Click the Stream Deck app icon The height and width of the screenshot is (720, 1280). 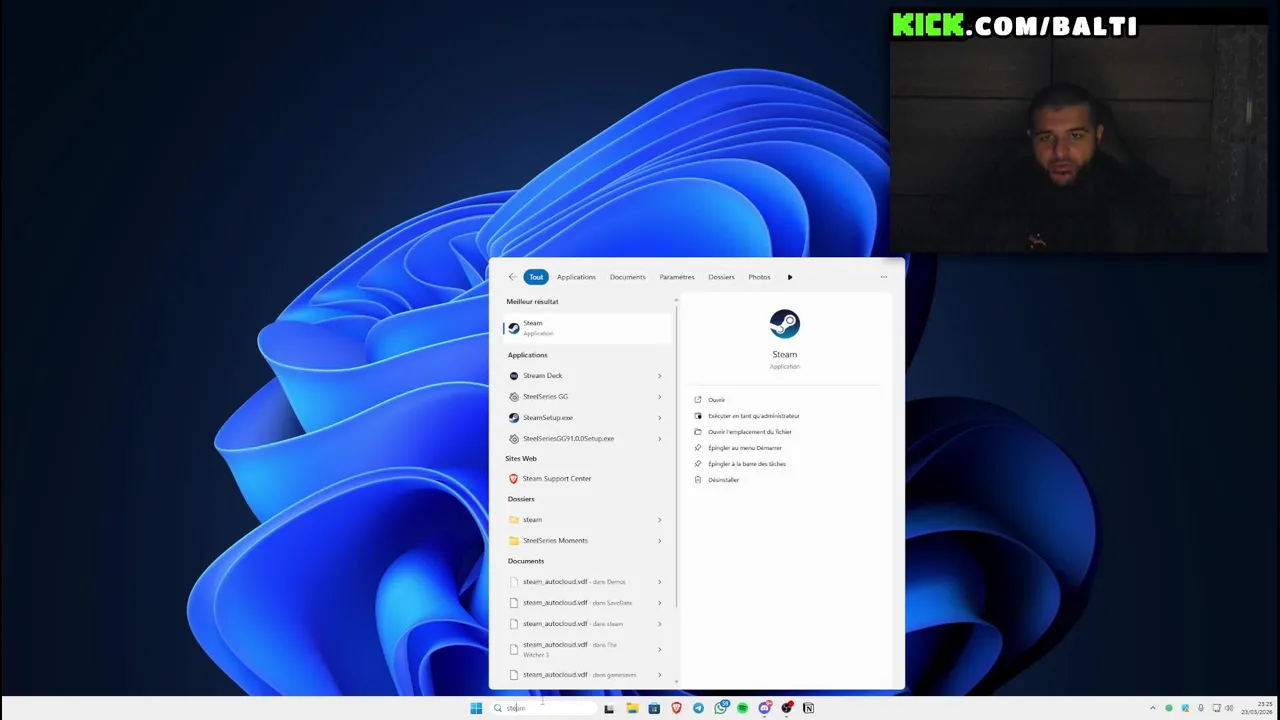514,376
